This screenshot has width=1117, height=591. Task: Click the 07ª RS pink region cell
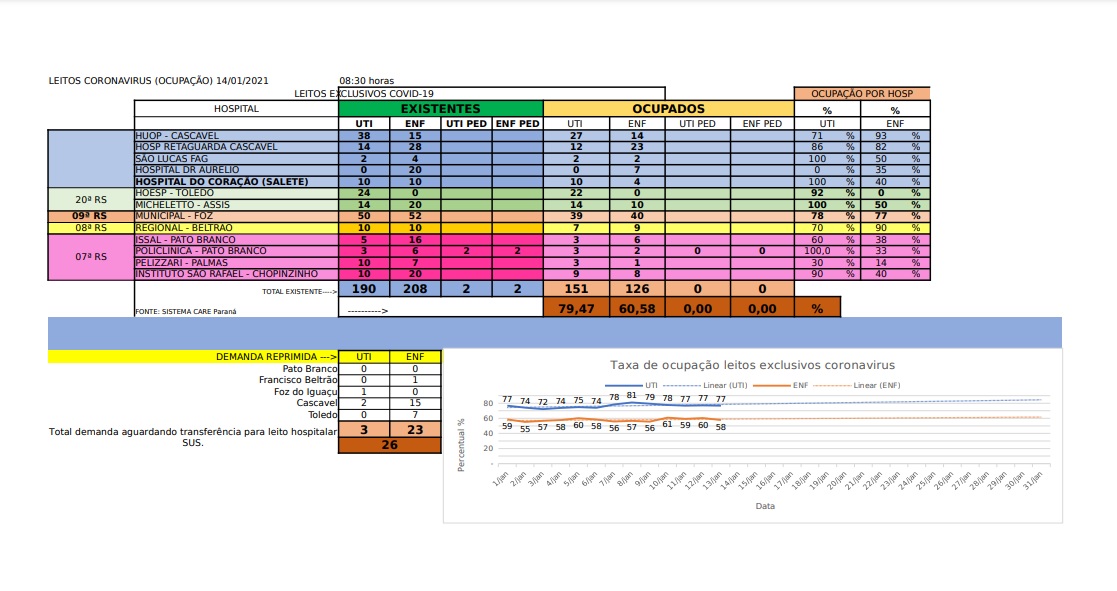click(90, 256)
